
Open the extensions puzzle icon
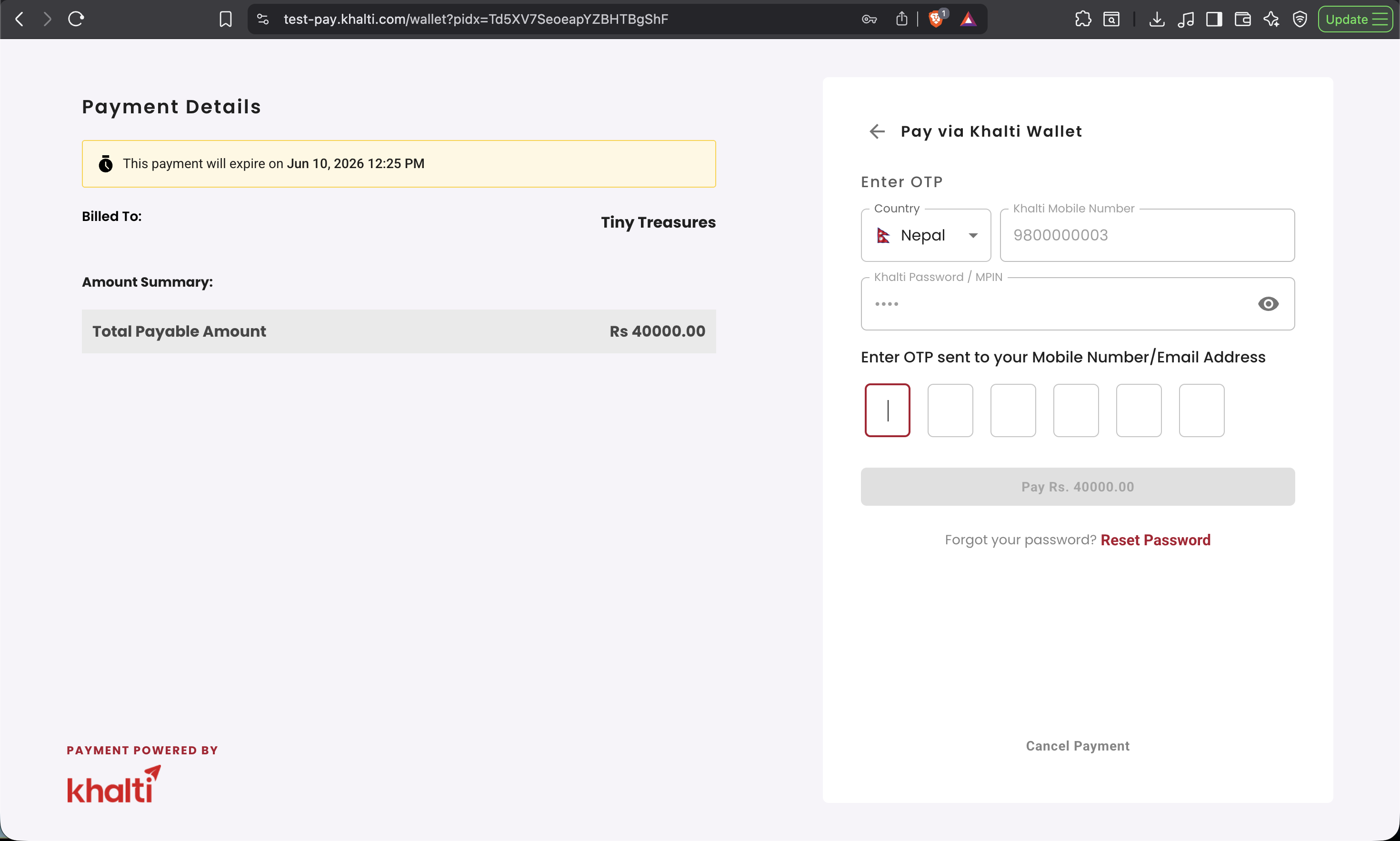tap(1083, 19)
